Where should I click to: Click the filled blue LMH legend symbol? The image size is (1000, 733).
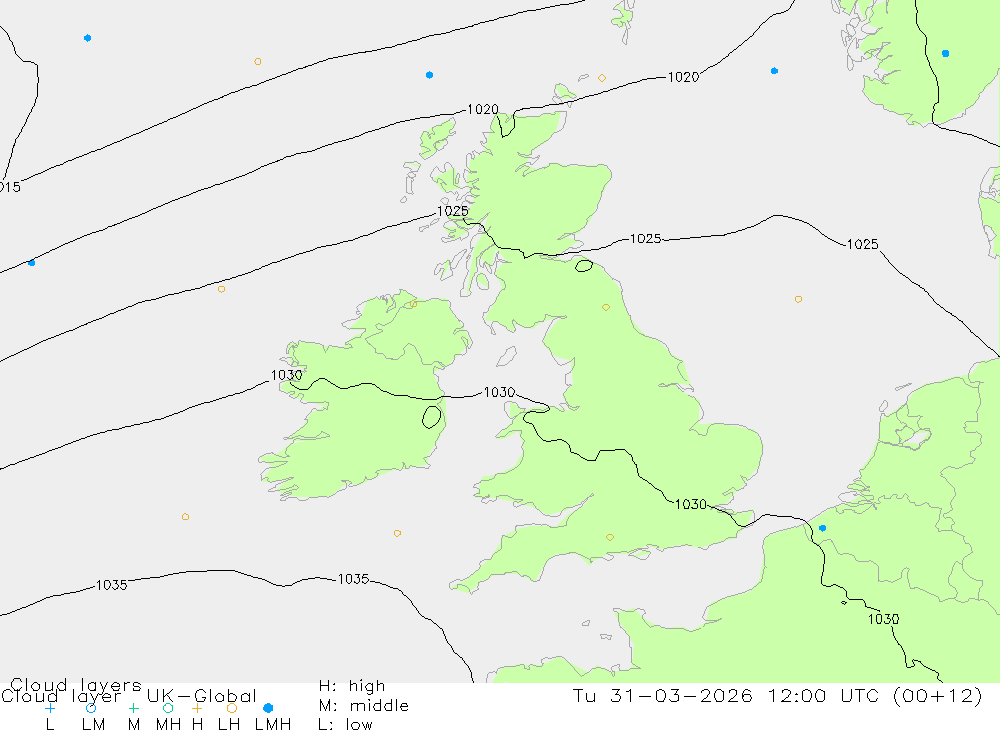(x=268, y=708)
